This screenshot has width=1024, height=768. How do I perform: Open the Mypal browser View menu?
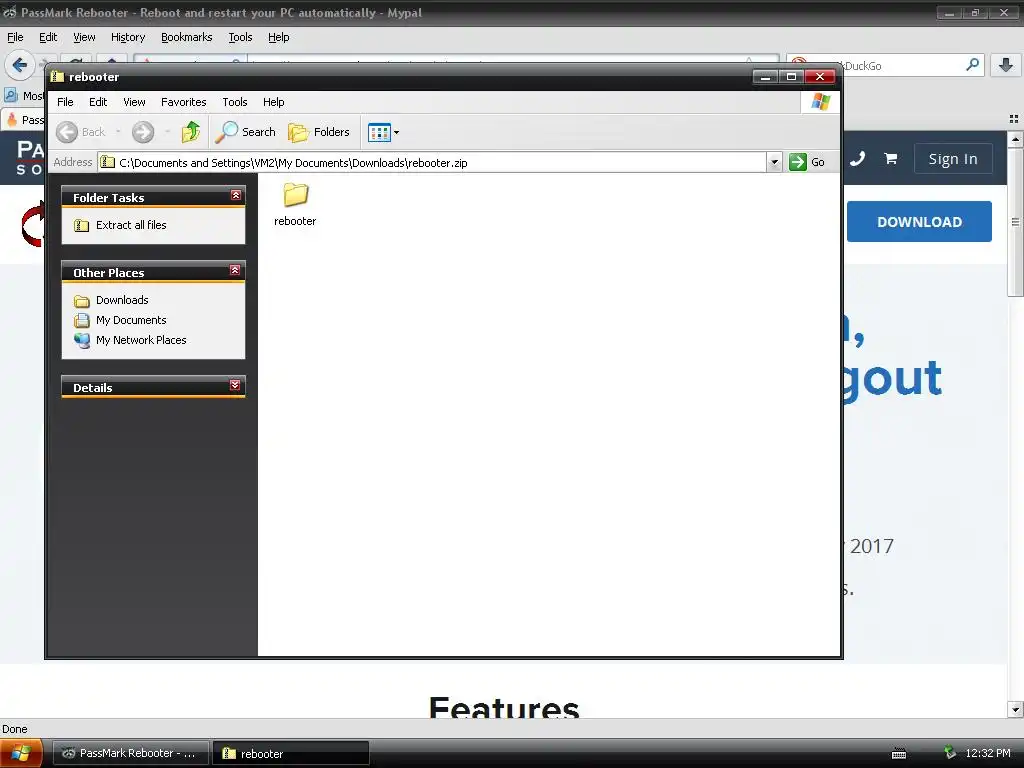pyautogui.click(x=84, y=37)
